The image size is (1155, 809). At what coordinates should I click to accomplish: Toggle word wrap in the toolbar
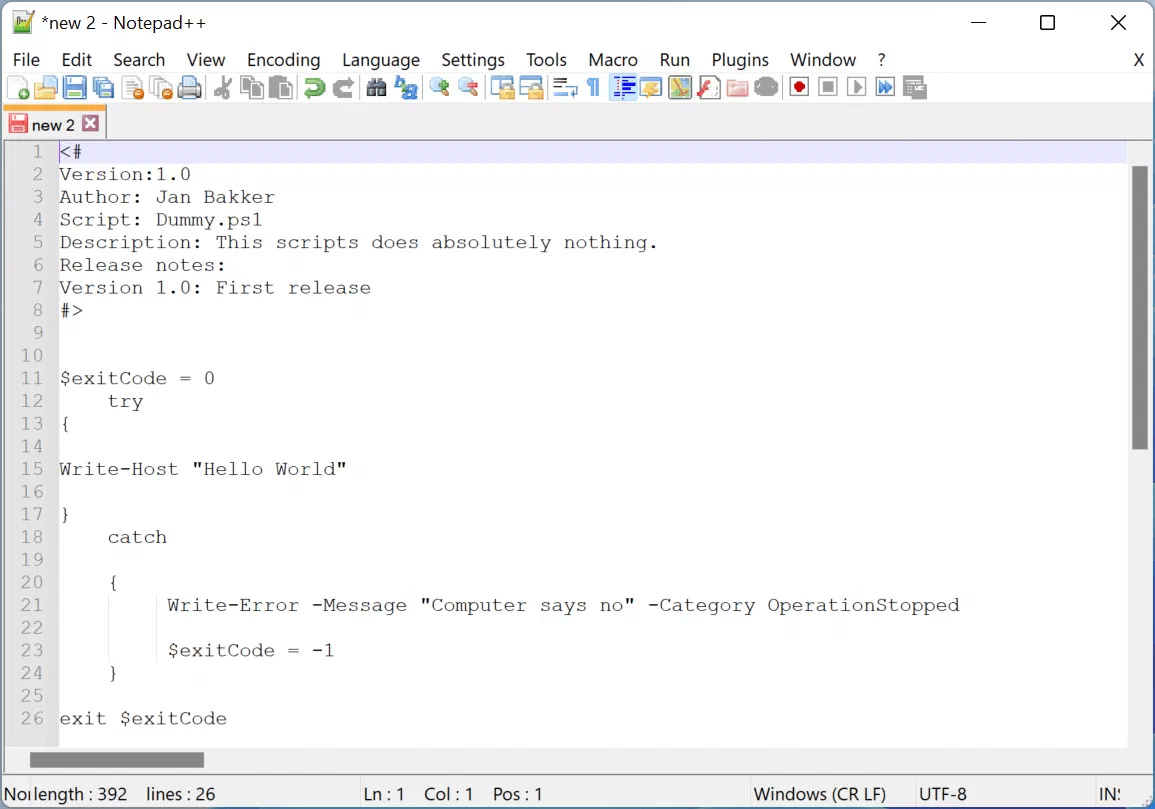[x=565, y=88]
